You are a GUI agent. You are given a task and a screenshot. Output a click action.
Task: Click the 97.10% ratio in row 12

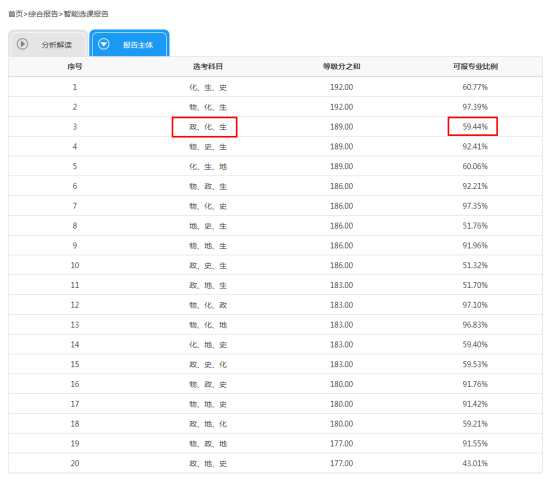[x=475, y=305]
